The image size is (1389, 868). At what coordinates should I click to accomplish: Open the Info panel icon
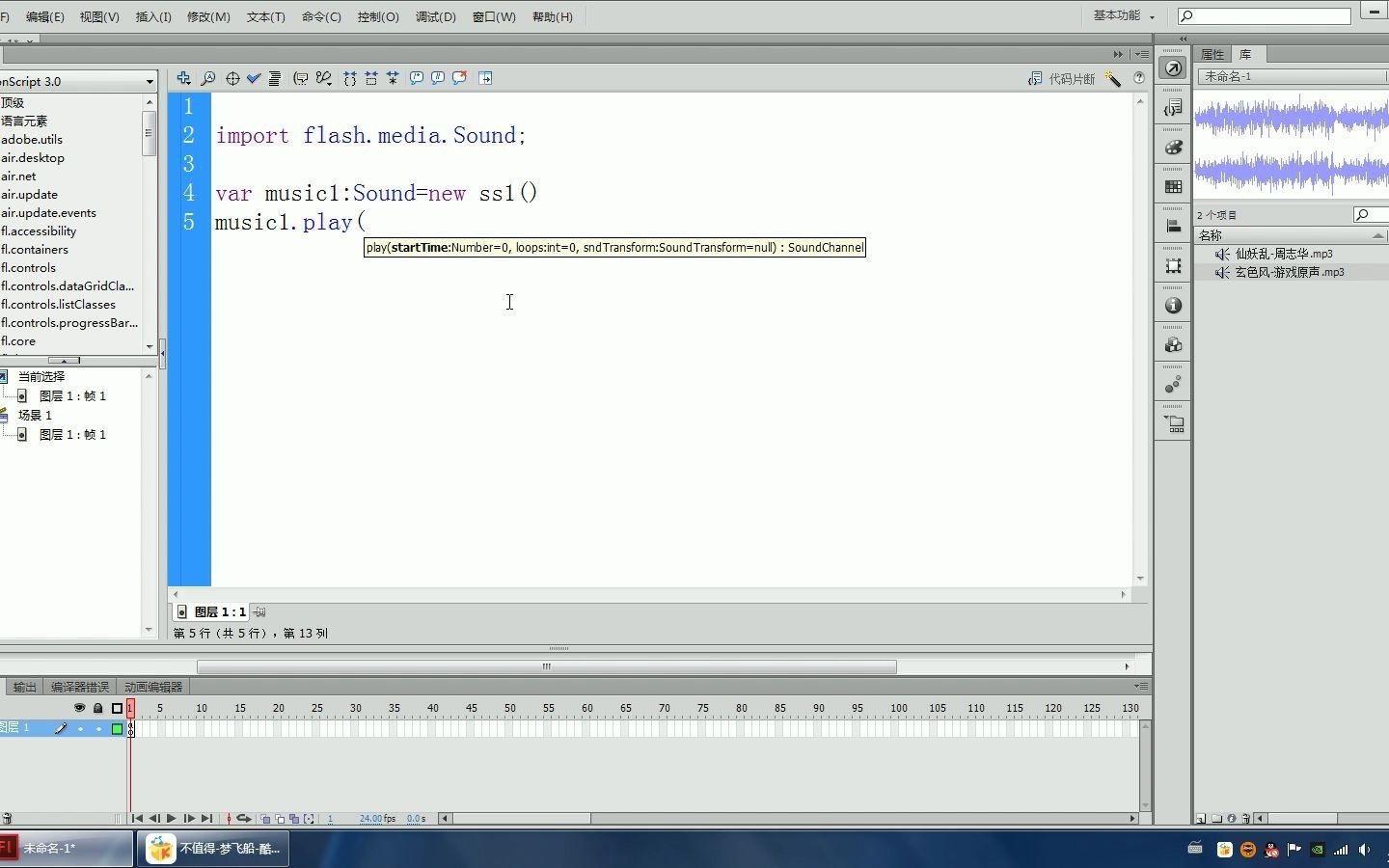(x=1173, y=305)
